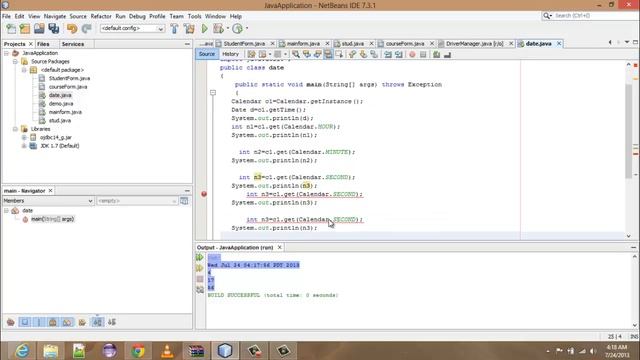Open File Explorer from taskbar
Image resolution: width=640 pixels, height=360 pixels.
pyautogui.click(x=51, y=351)
